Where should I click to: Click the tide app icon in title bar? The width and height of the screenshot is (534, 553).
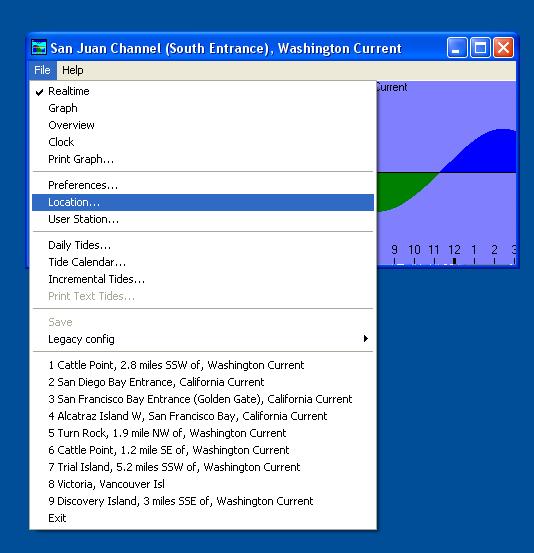[x=39, y=48]
